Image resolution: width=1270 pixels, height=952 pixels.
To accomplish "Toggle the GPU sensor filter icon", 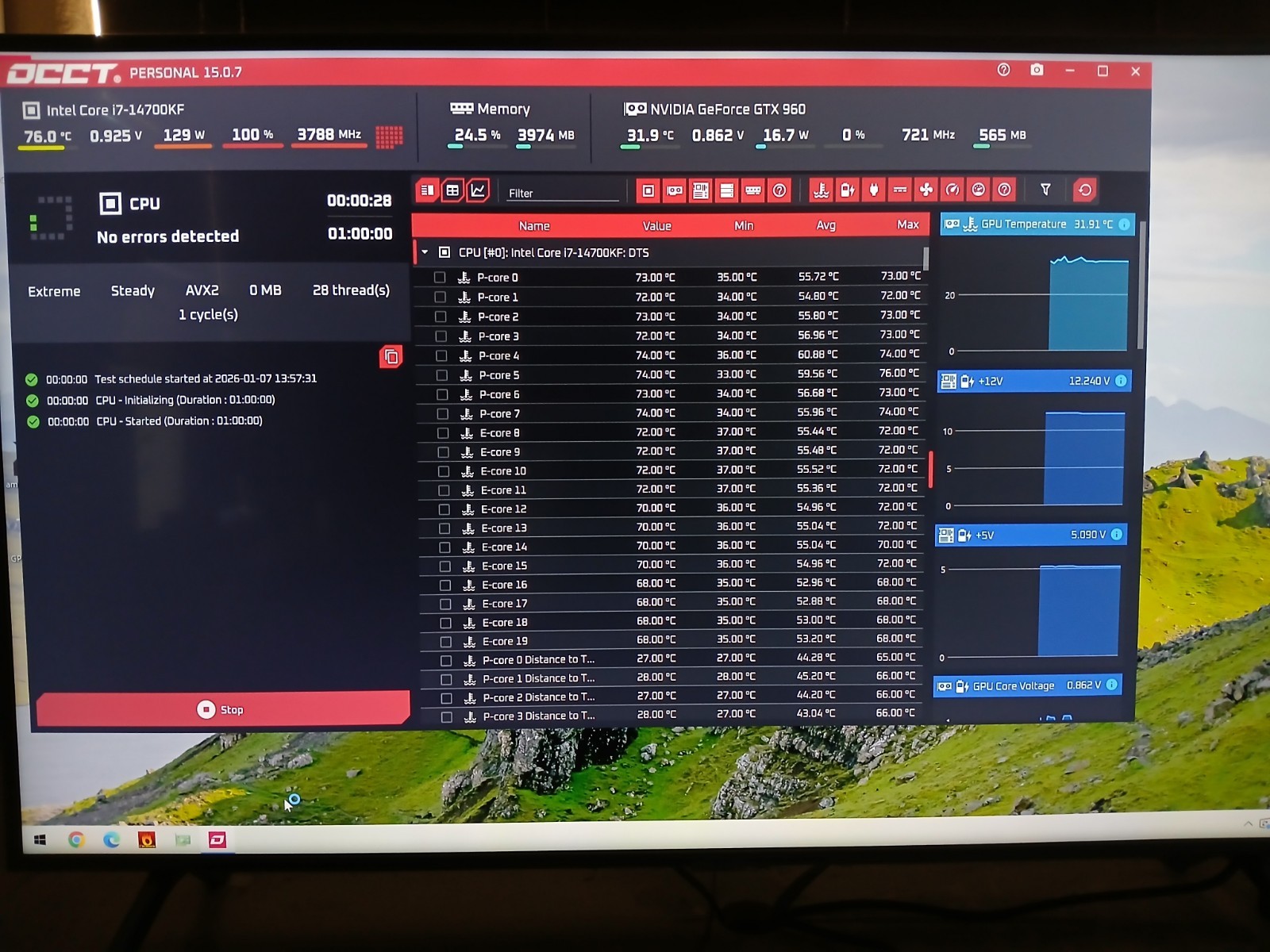I will click(674, 190).
